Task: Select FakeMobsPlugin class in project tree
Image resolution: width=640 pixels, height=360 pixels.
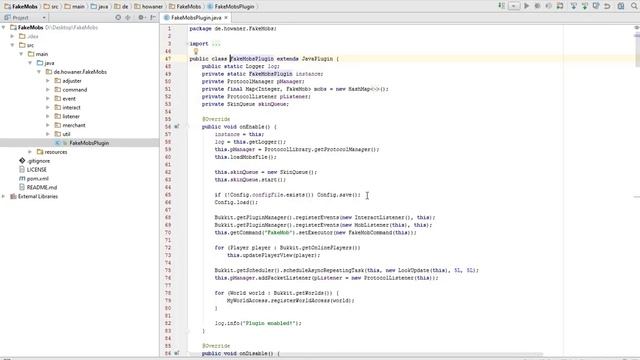Action: tap(89, 143)
